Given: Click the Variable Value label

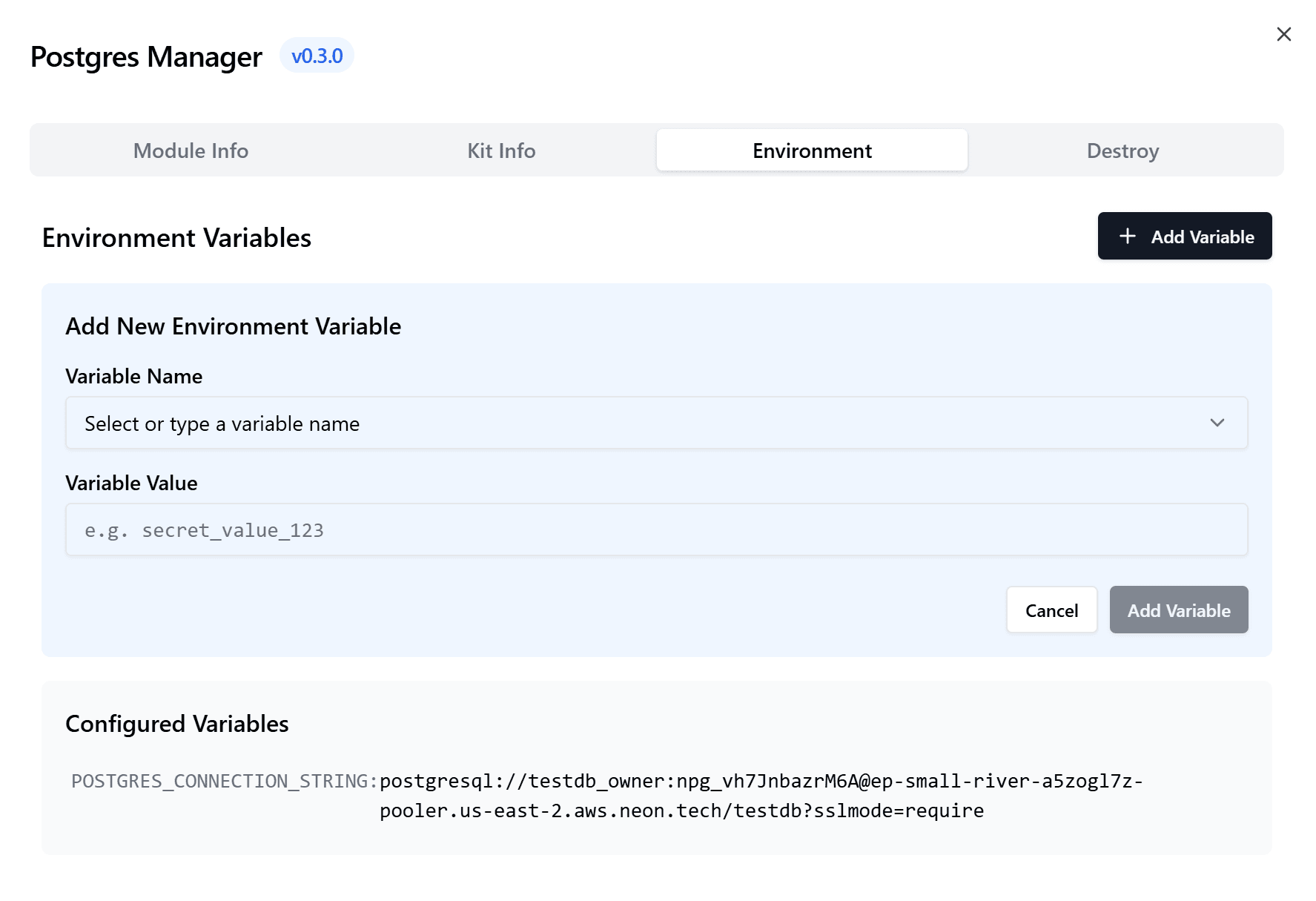Looking at the screenshot, I should coord(131,483).
